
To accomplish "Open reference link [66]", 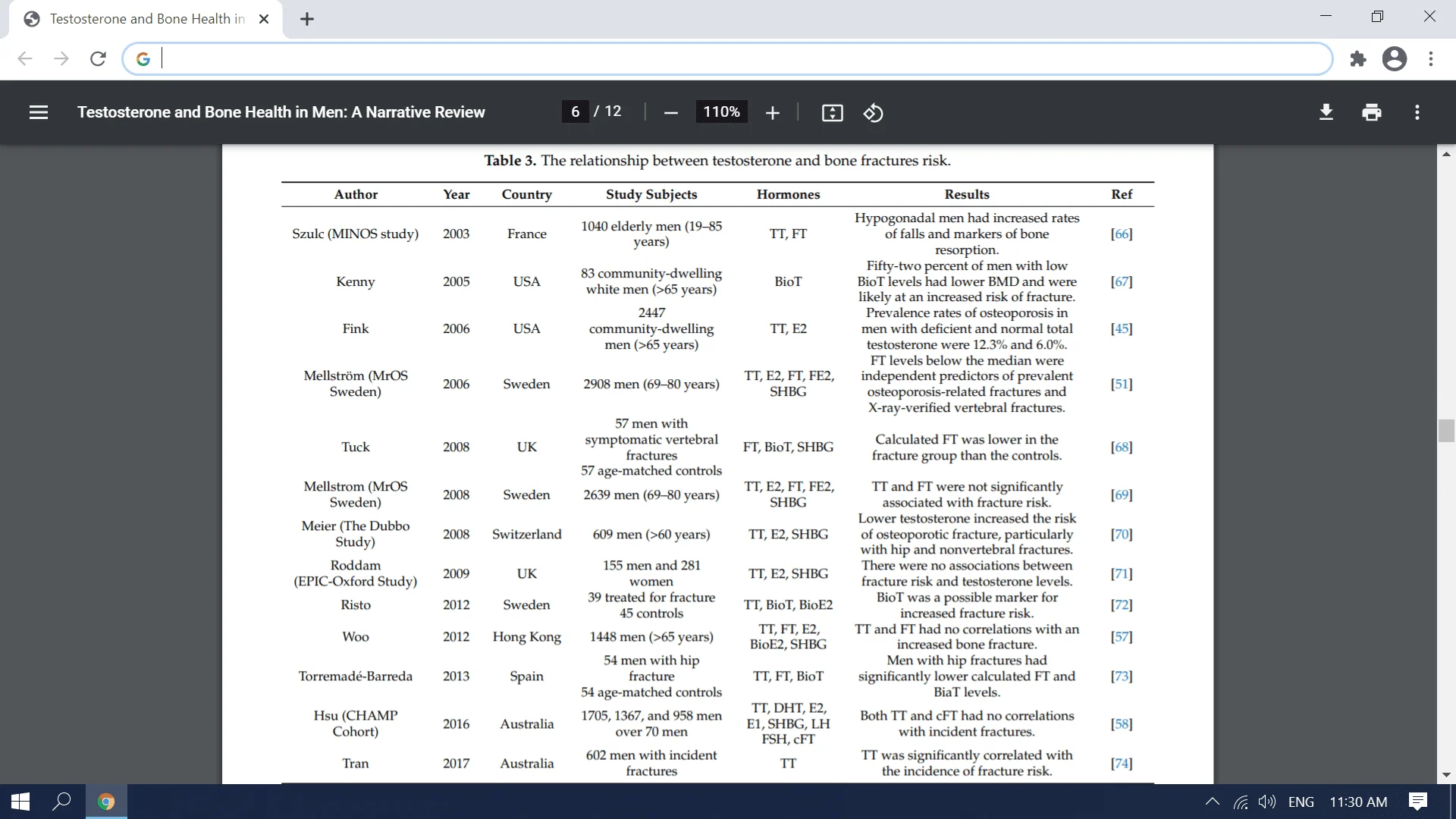I will click(1122, 234).
